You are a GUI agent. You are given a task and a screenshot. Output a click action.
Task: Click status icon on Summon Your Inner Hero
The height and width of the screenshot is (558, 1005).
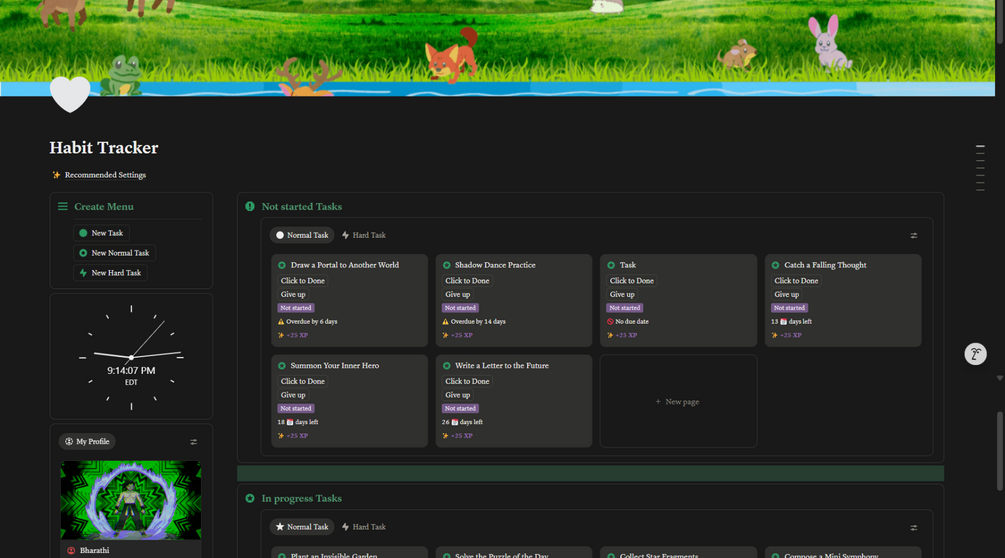pyautogui.click(x=282, y=366)
